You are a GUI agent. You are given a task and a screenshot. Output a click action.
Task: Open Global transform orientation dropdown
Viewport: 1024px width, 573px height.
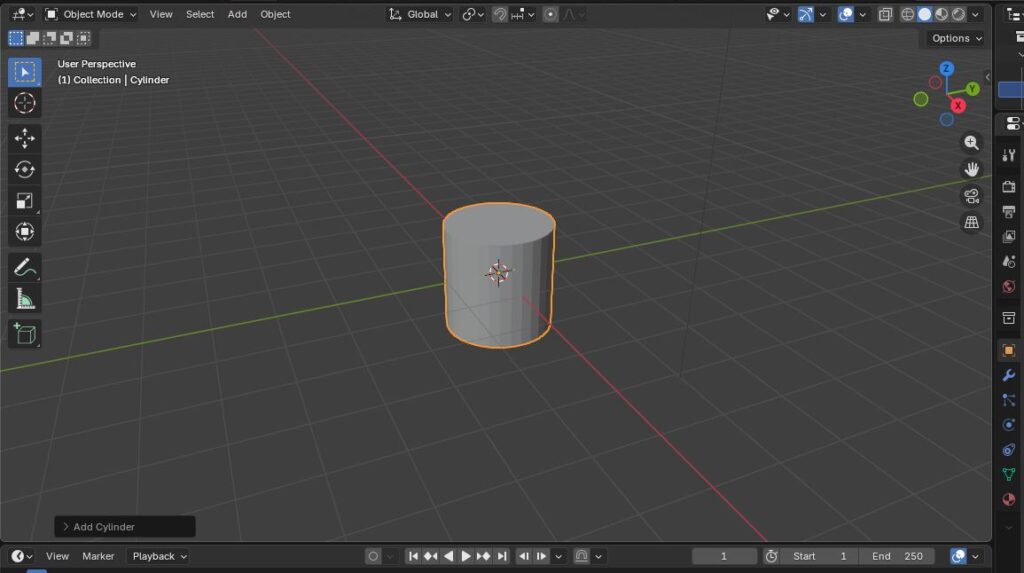tap(421, 14)
